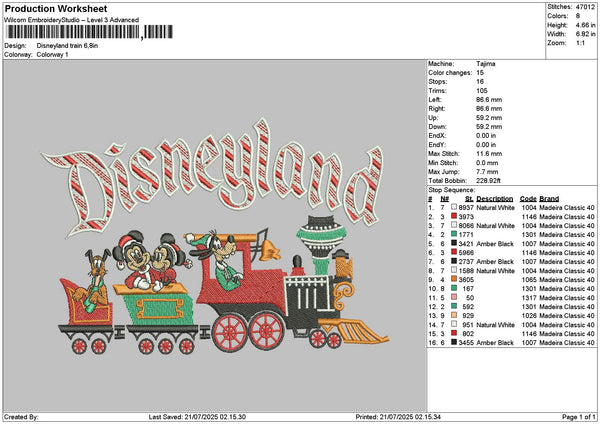This screenshot has height=424, width=600.
Task: Click the 'St.' column header
Action: (469, 199)
